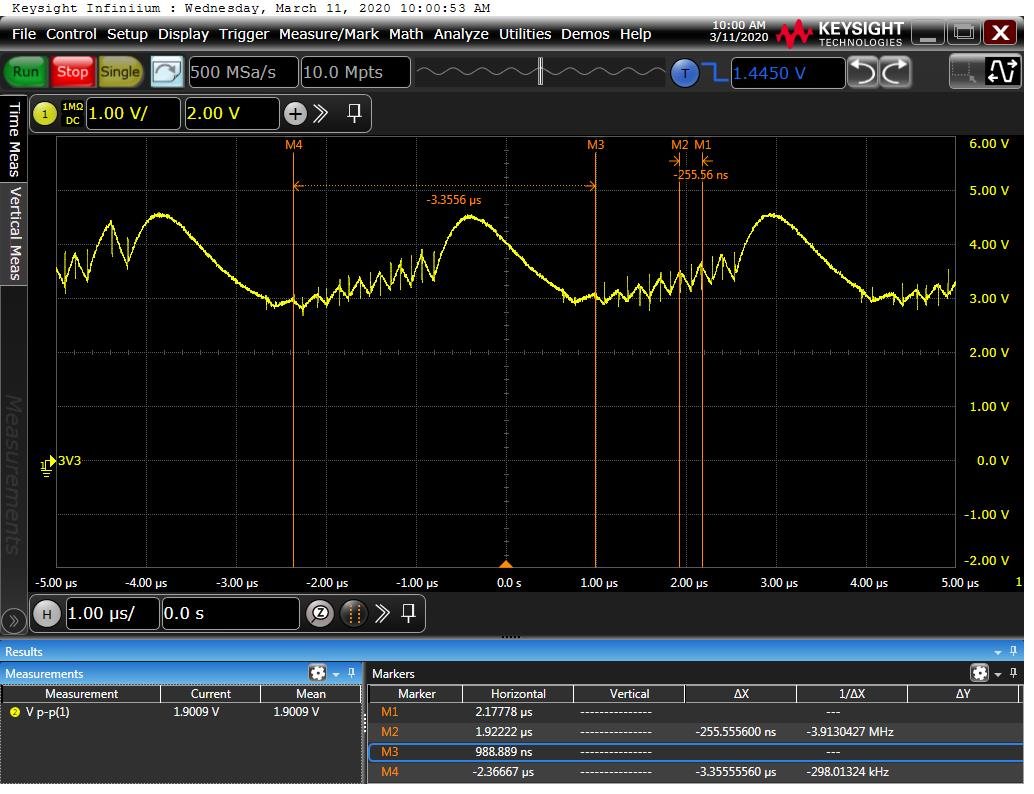Open Markers panel settings gear
1034x794 pixels.
(979, 673)
